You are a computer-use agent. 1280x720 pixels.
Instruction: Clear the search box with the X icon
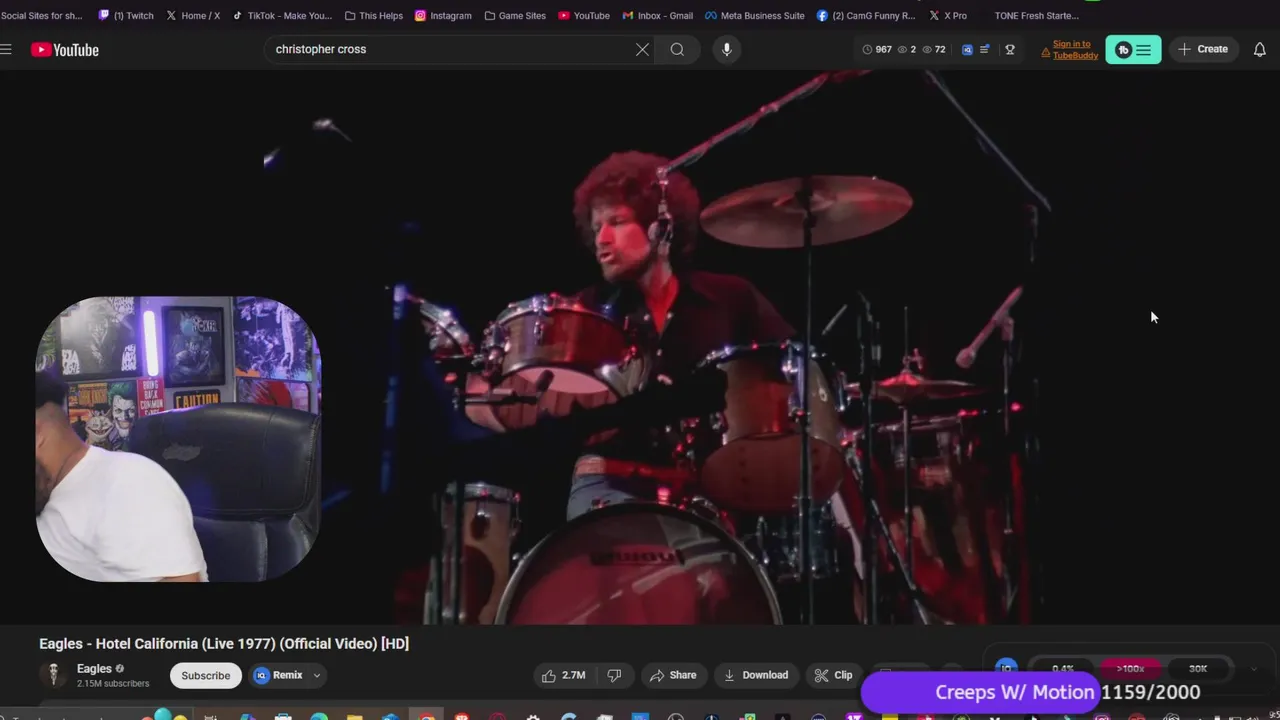click(642, 50)
